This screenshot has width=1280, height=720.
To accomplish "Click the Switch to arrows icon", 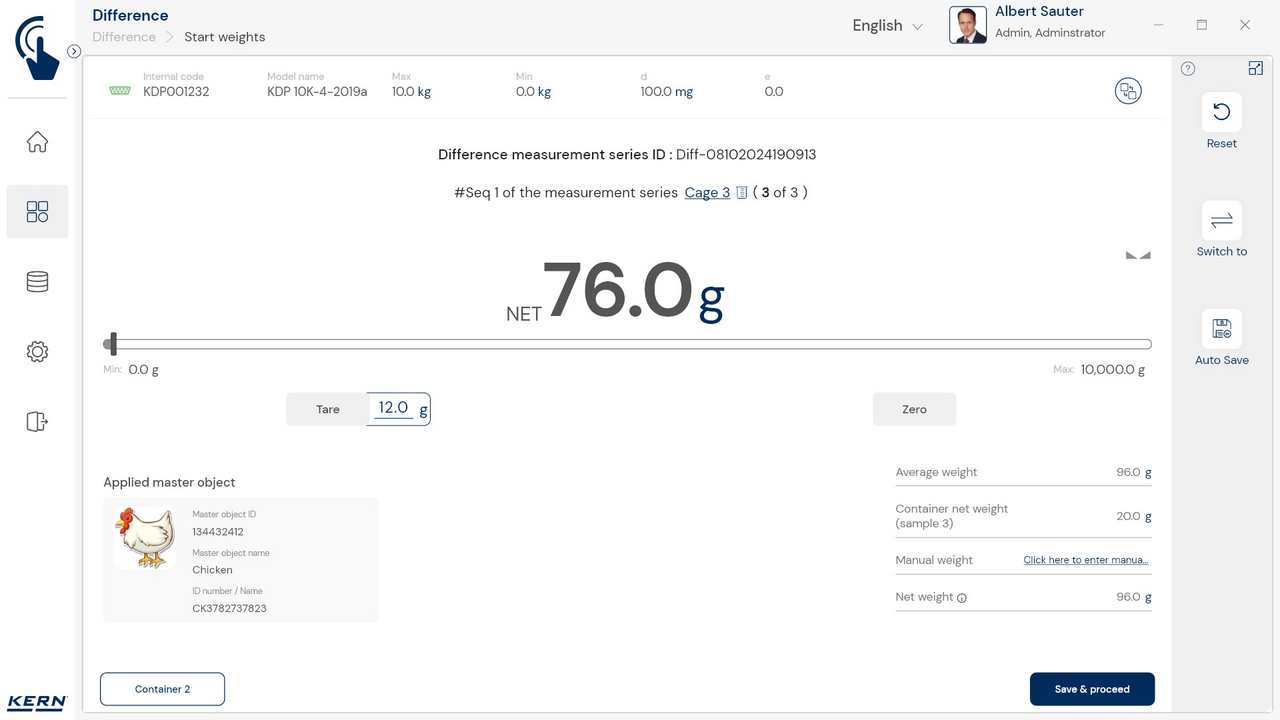I will [1221, 221].
